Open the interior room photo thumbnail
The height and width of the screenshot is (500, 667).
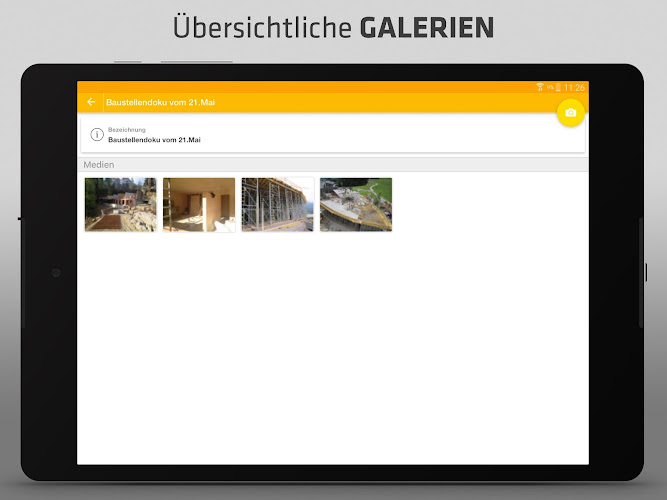point(199,205)
